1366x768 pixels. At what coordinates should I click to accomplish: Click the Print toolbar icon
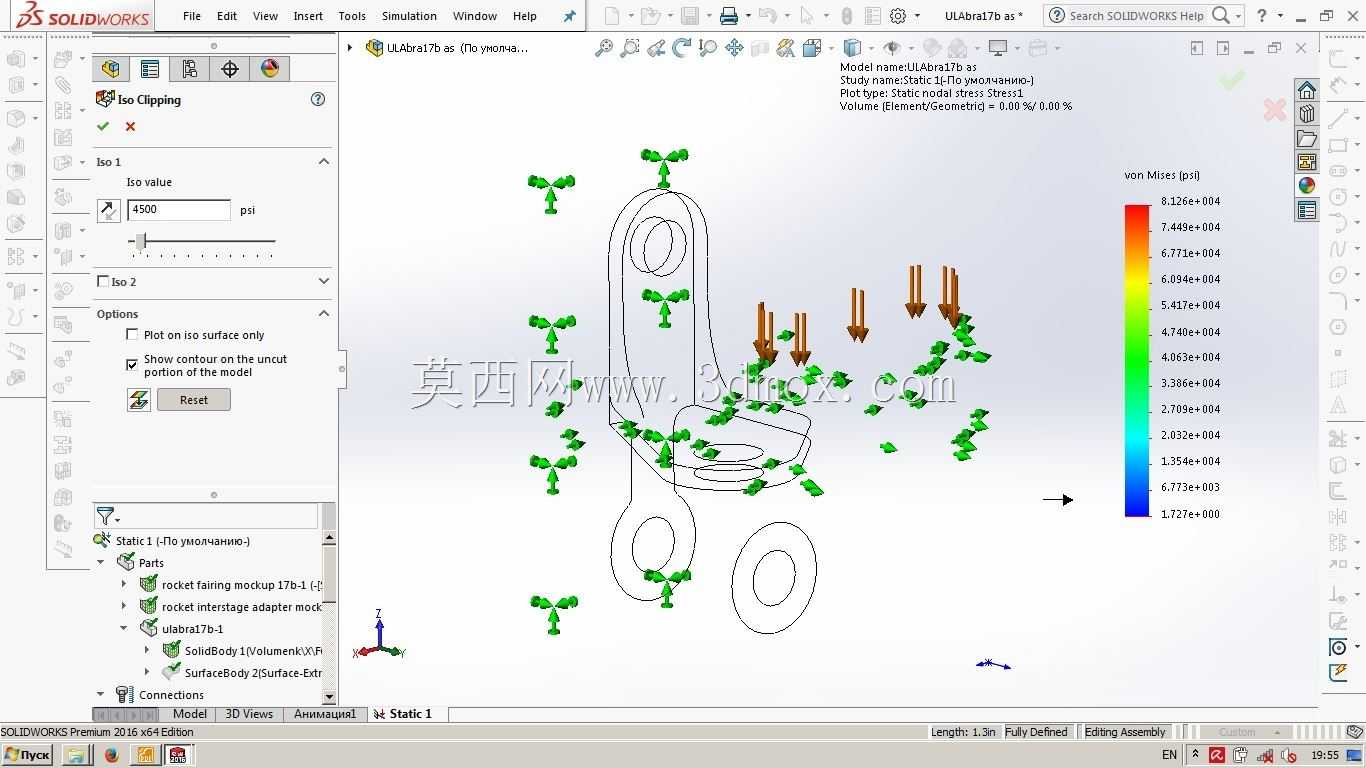pyautogui.click(x=729, y=16)
